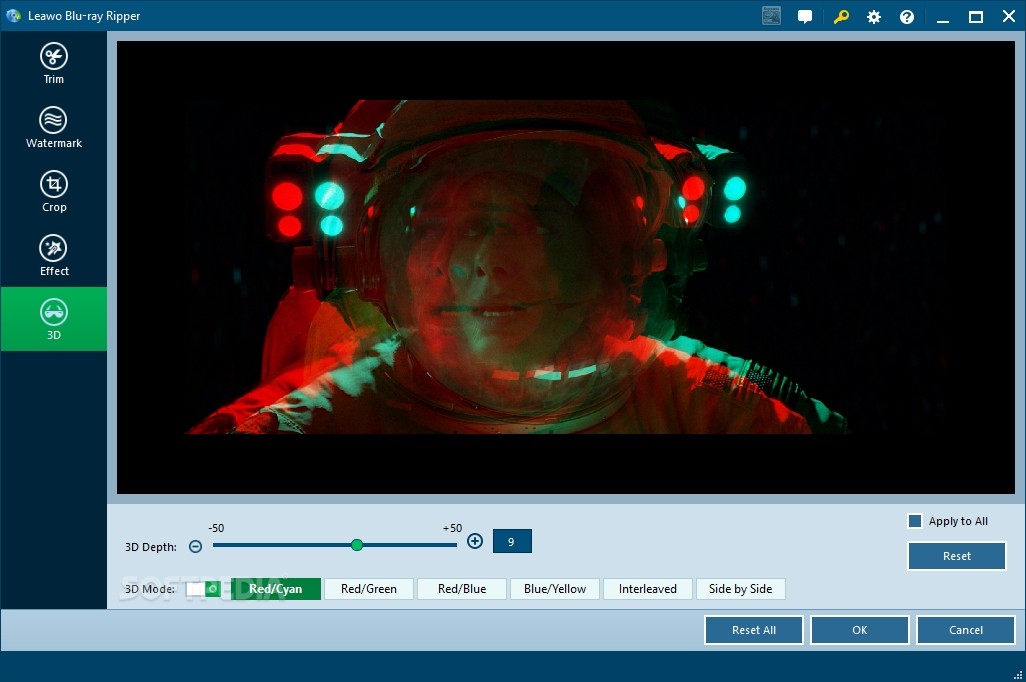Click the 3D Depth slider track
This screenshot has height=682, width=1026.
coord(334,545)
